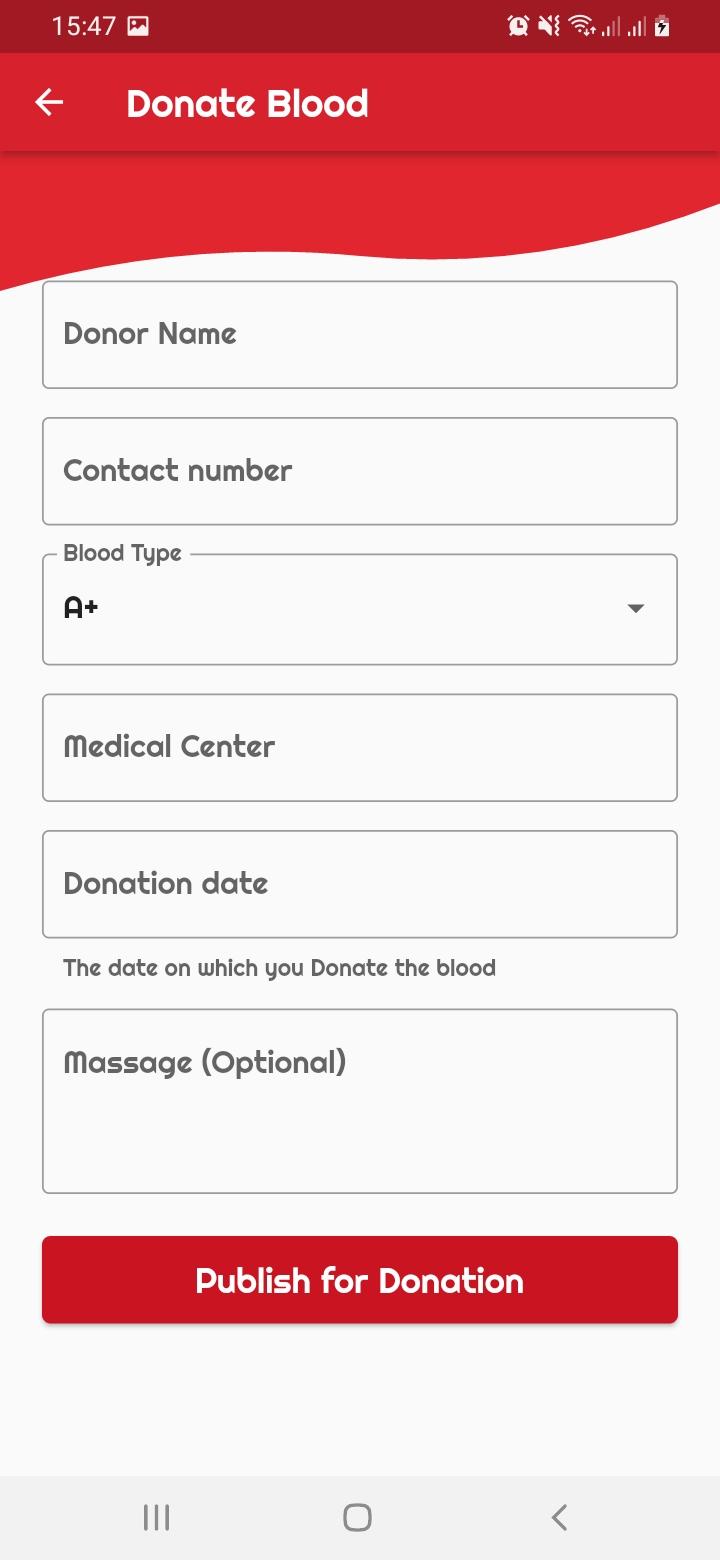Tap the muted sound status icon
The image size is (720, 1560).
pos(549,26)
